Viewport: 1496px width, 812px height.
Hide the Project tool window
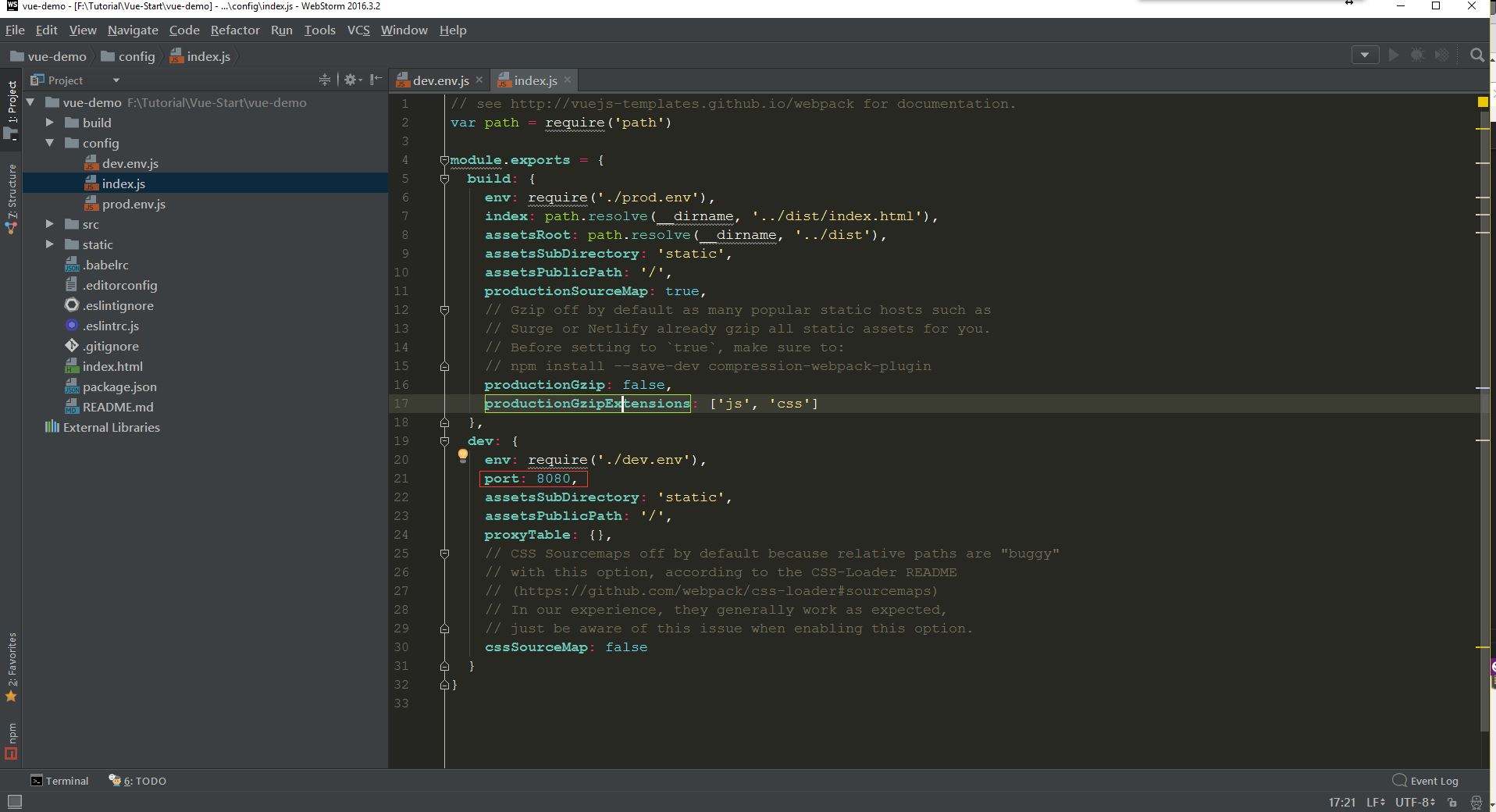pyautogui.click(x=376, y=80)
